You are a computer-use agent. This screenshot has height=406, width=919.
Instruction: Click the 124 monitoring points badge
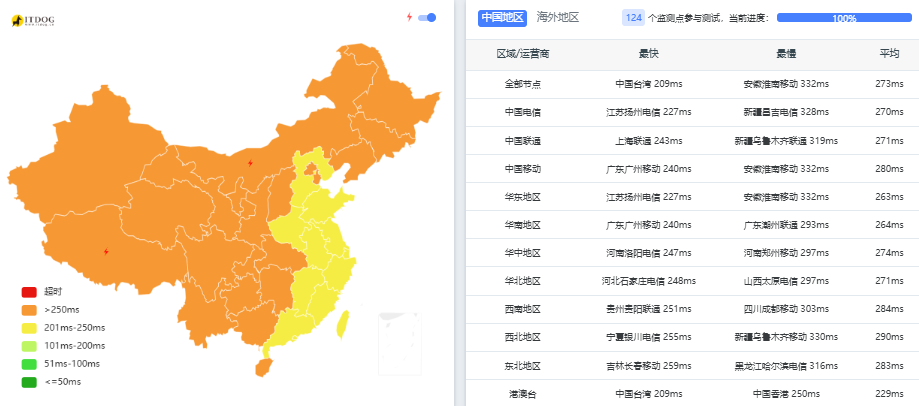[x=634, y=18]
